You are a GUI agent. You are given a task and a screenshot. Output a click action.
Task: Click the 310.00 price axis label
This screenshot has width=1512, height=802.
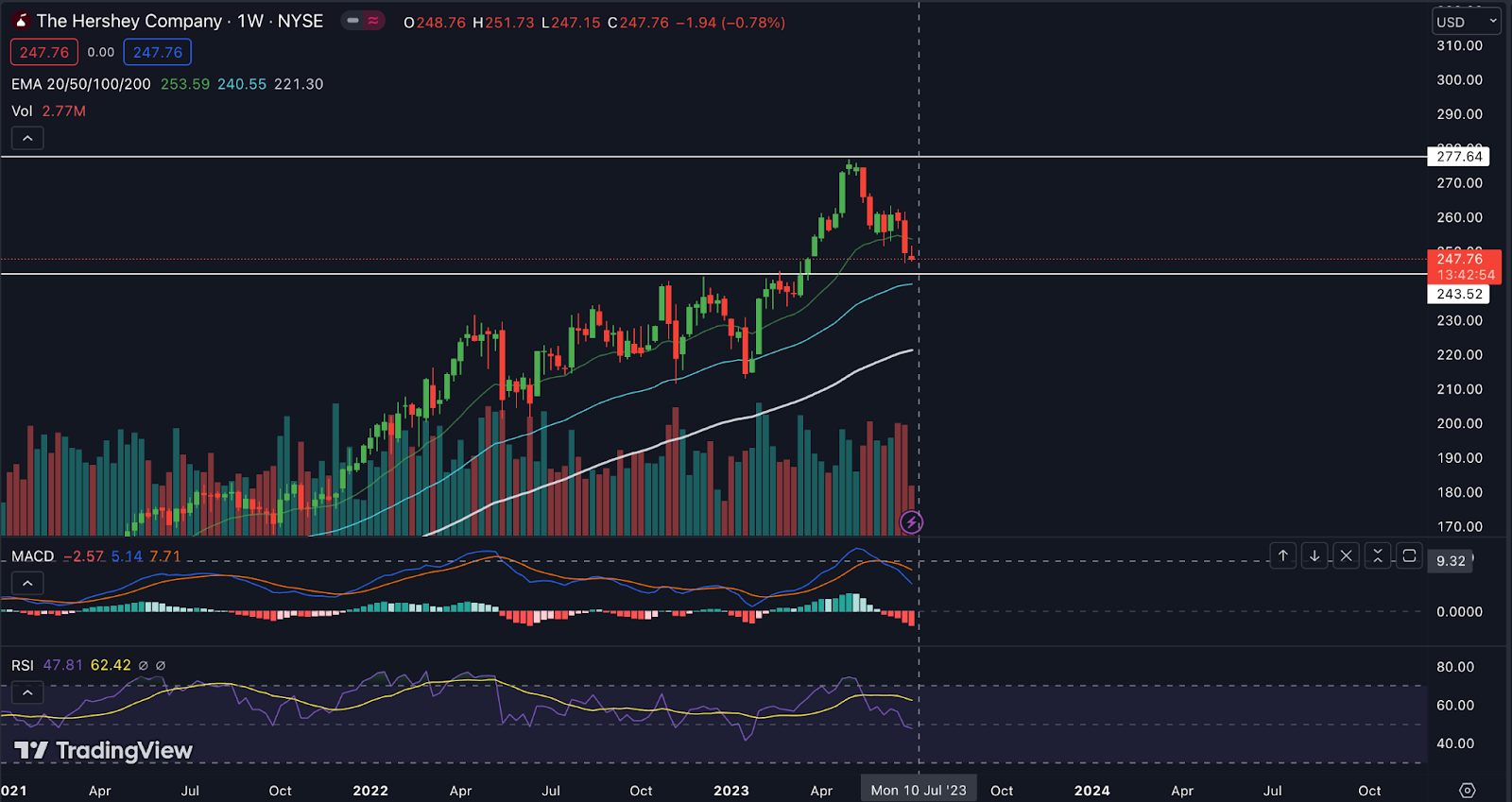pyautogui.click(x=1459, y=45)
